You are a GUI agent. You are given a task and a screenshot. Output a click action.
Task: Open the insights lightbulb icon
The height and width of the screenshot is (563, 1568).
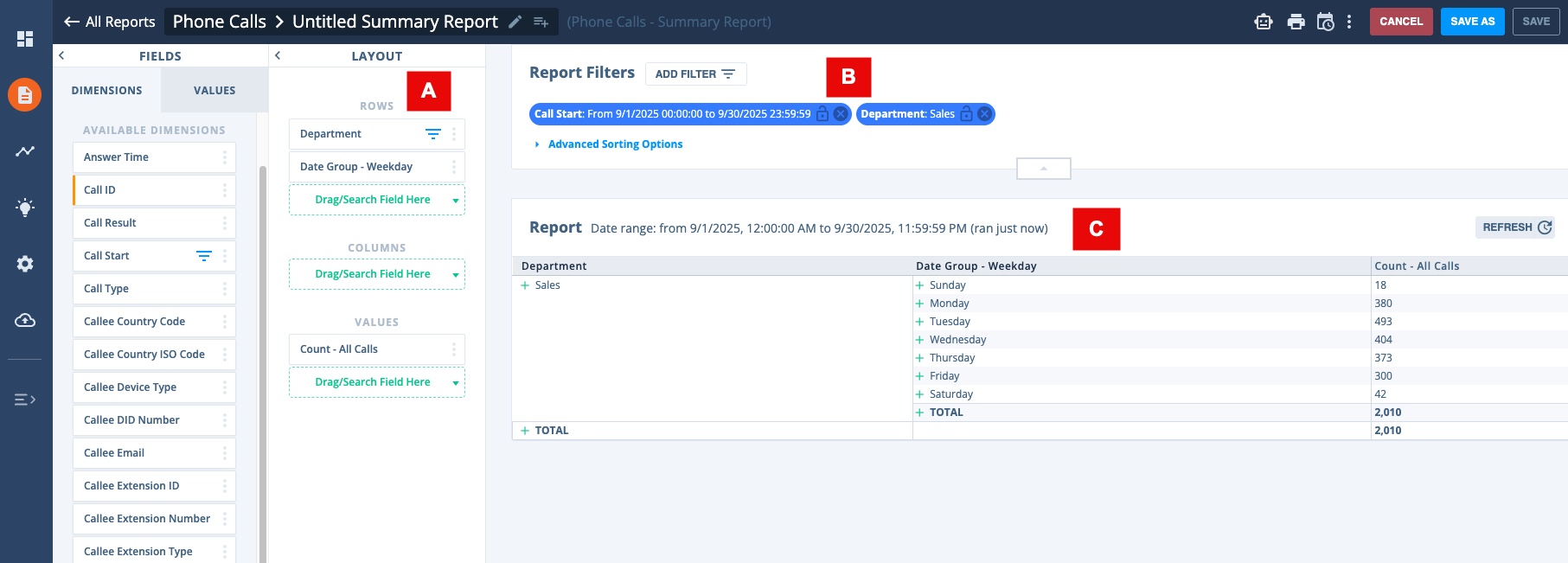point(25,207)
